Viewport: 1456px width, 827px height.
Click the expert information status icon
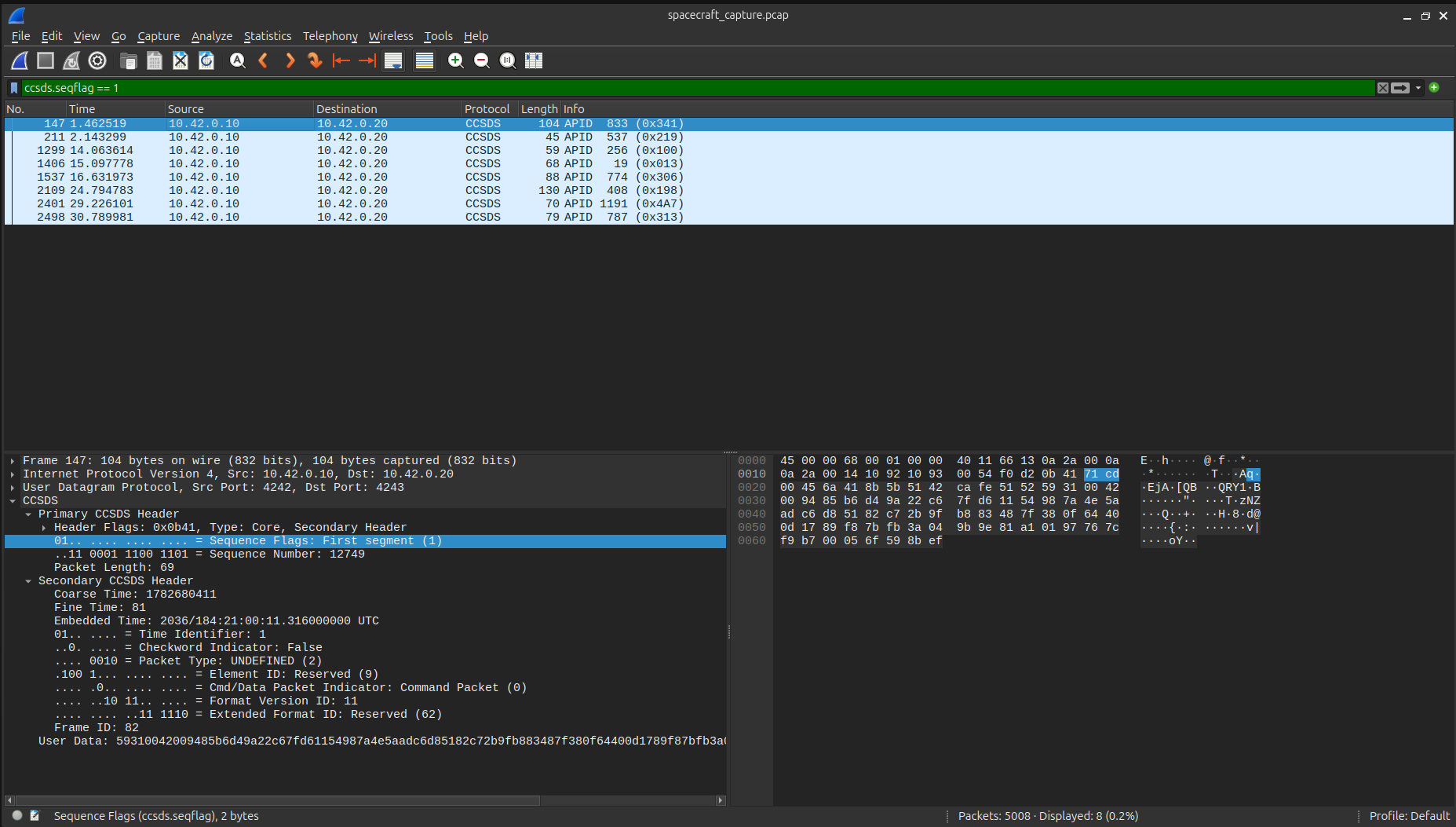17,816
